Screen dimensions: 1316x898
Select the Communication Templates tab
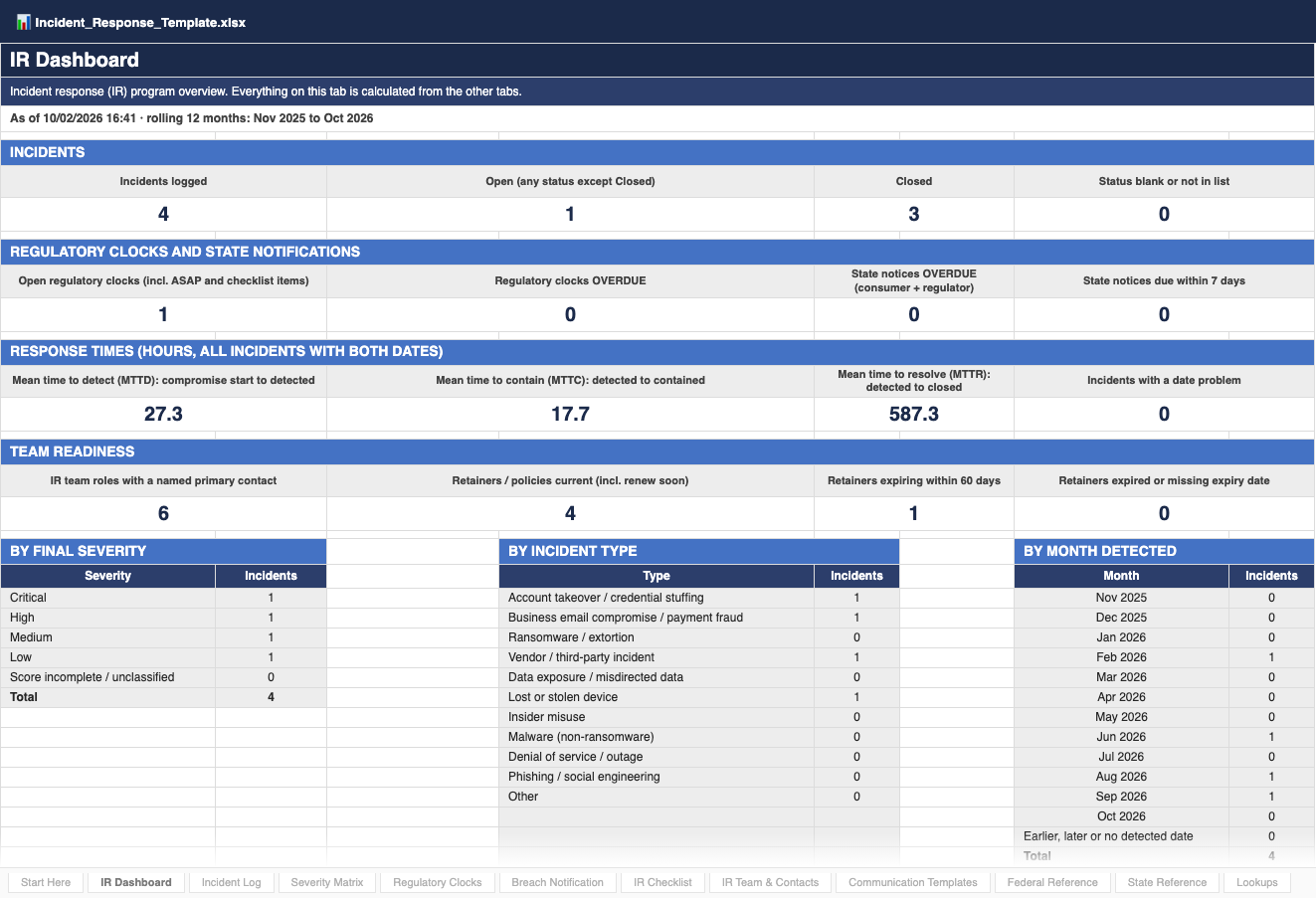(x=913, y=882)
